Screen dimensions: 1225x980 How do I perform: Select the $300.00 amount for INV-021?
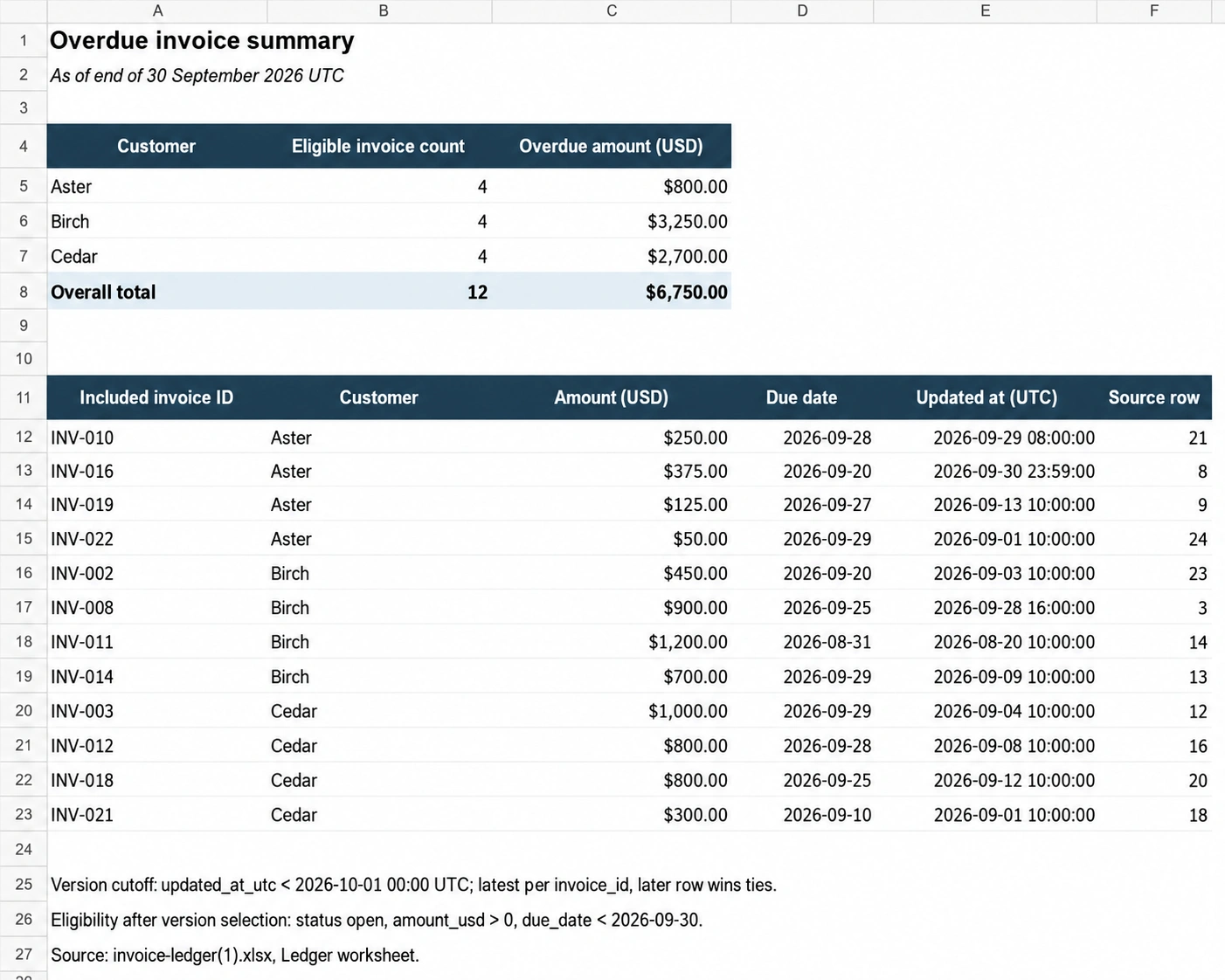tap(612, 815)
